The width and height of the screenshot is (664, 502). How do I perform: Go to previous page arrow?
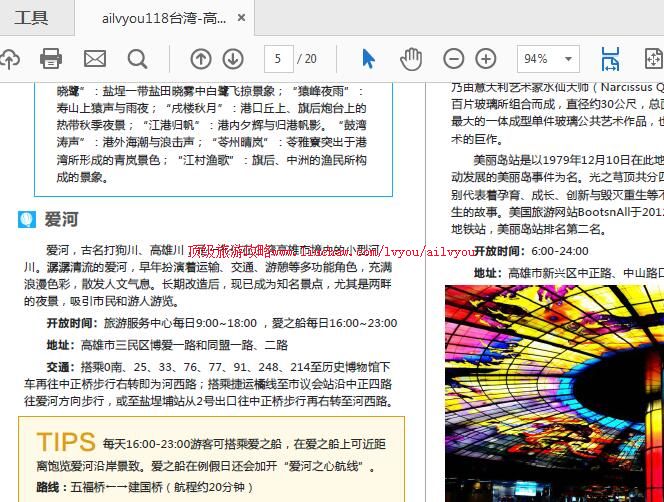[x=201, y=59]
